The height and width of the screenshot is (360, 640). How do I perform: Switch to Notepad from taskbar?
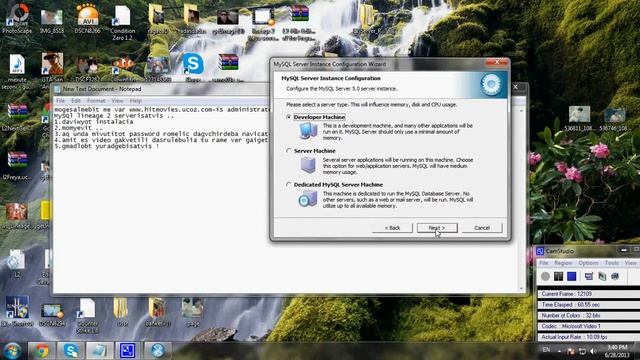point(99,351)
